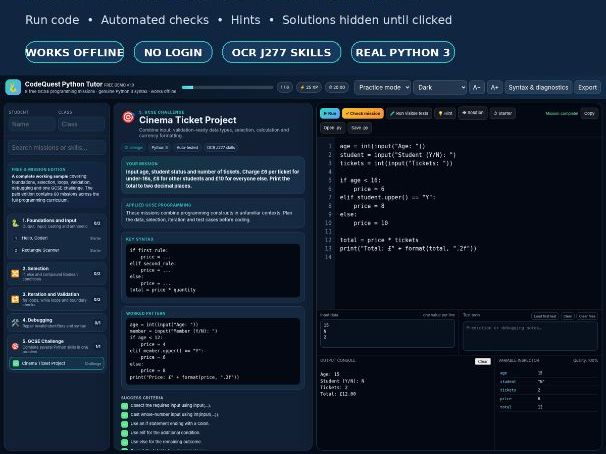Click the snake icon for Foundations and Input
Screen dimensions: 606x454
click(15, 223)
